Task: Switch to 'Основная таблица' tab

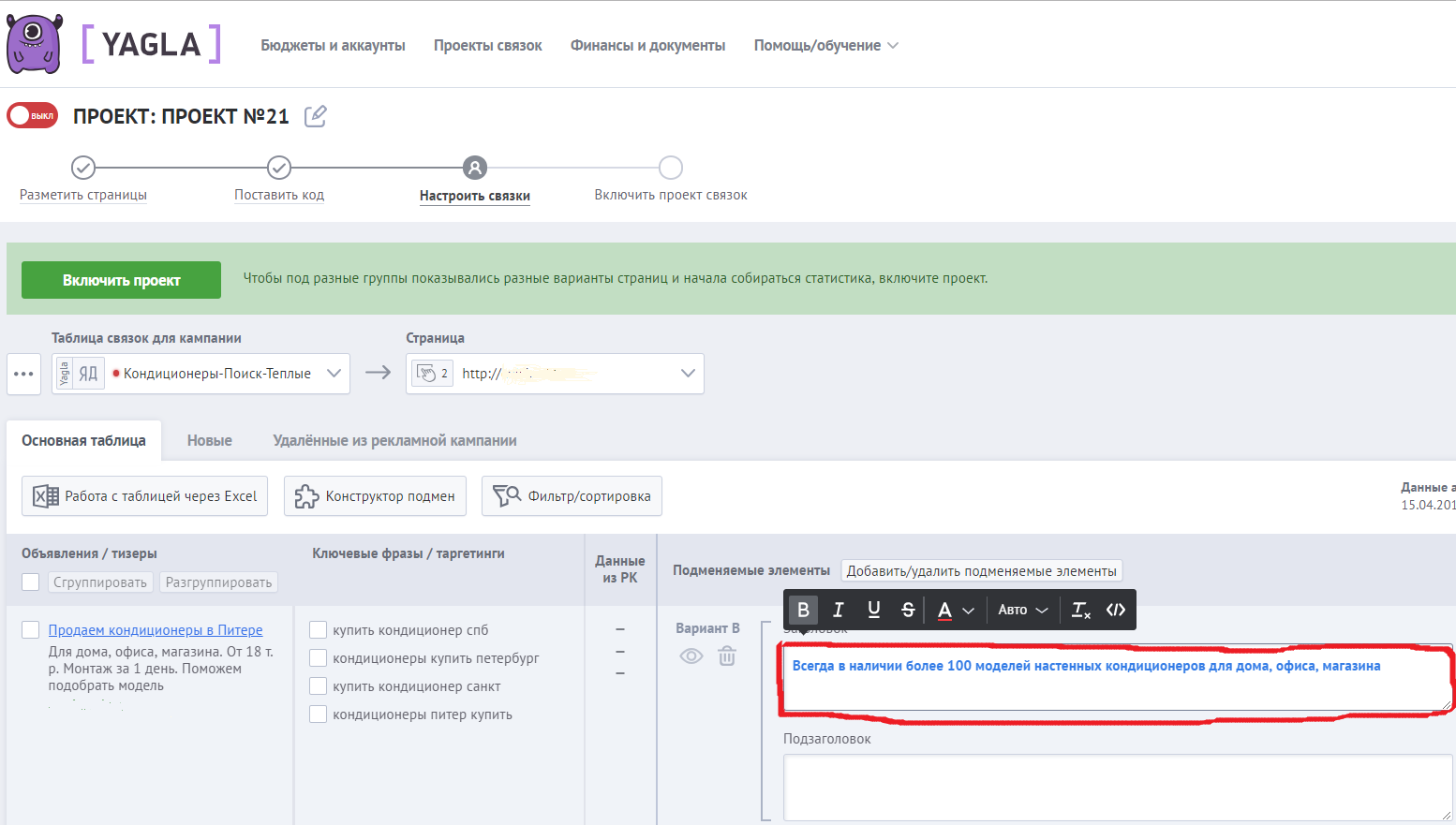Action: [84, 440]
